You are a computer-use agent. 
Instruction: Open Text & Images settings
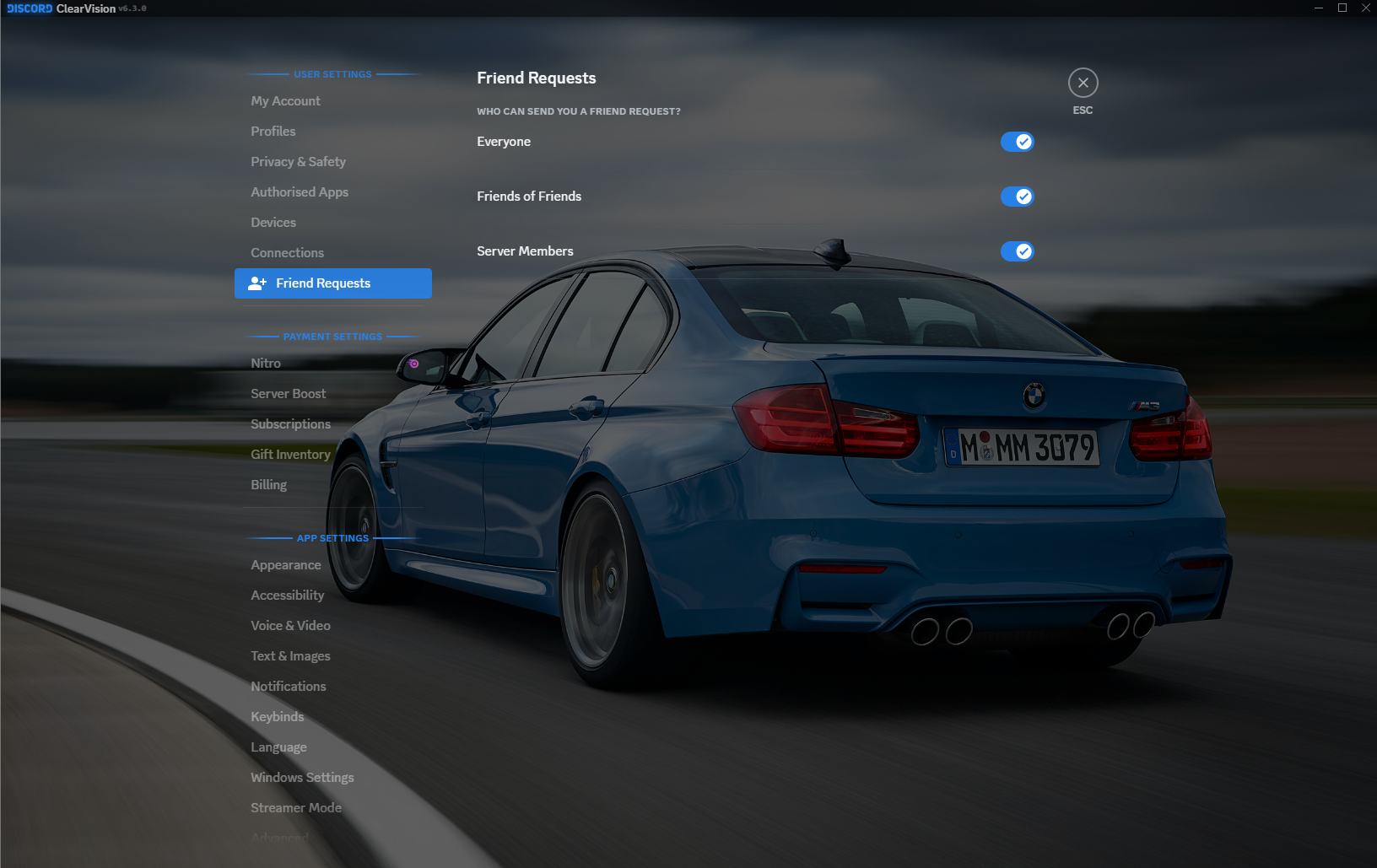tap(333, 656)
